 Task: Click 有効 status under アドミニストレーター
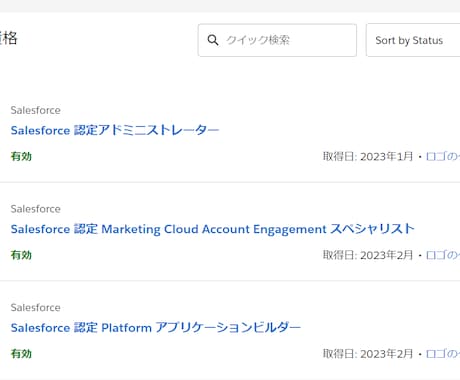(x=21, y=156)
